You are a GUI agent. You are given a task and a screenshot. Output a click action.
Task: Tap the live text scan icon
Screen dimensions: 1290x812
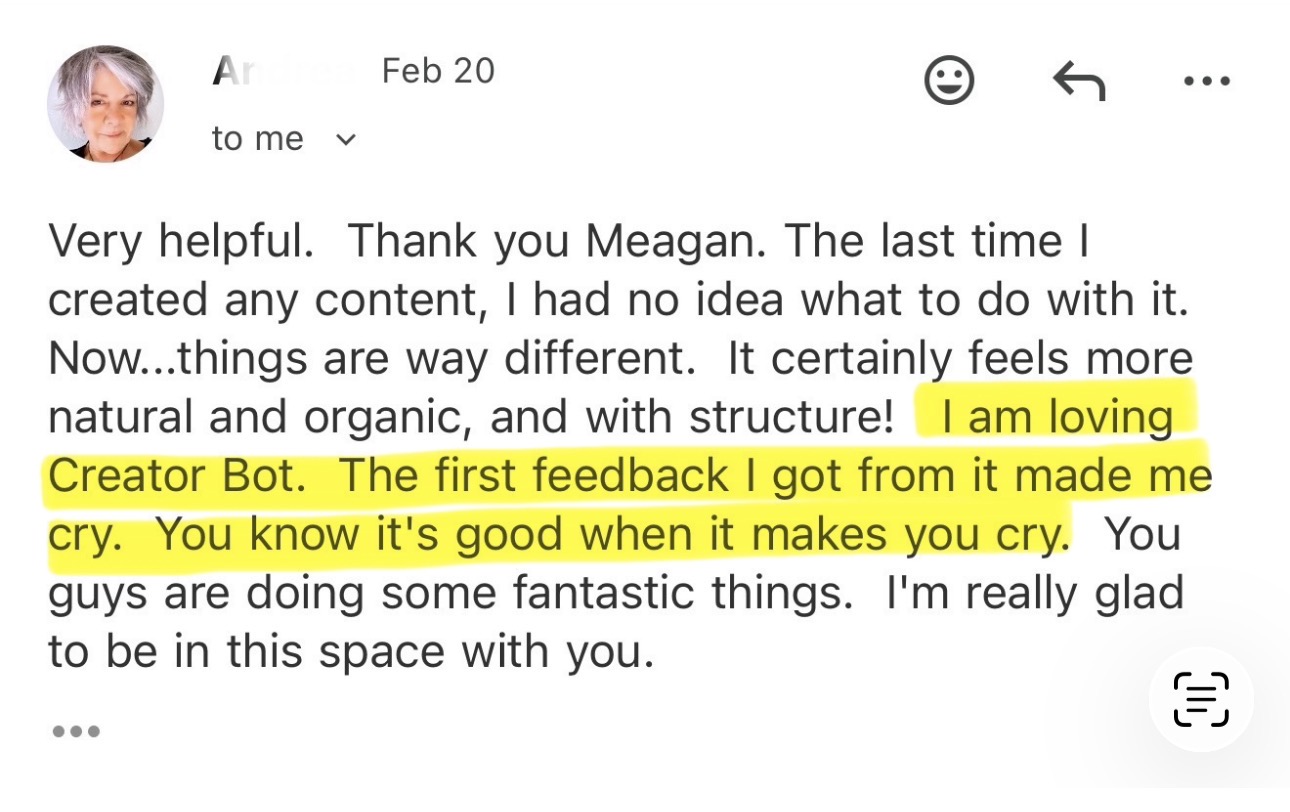[x=1200, y=698]
